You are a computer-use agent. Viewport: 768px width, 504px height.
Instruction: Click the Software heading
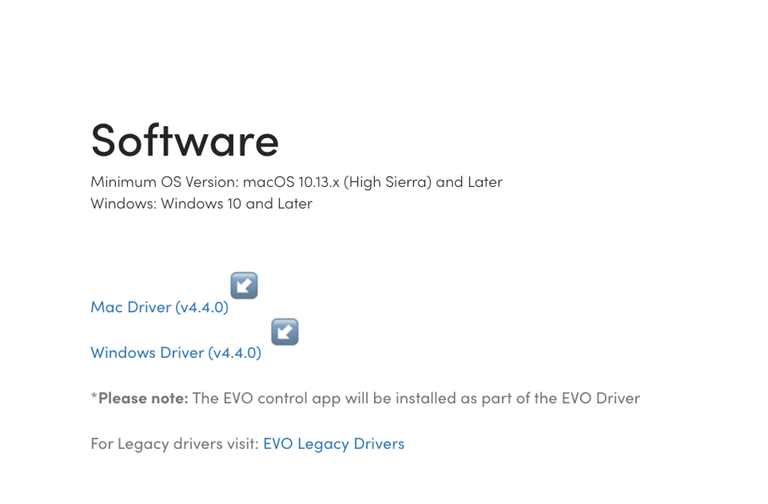point(185,139)
